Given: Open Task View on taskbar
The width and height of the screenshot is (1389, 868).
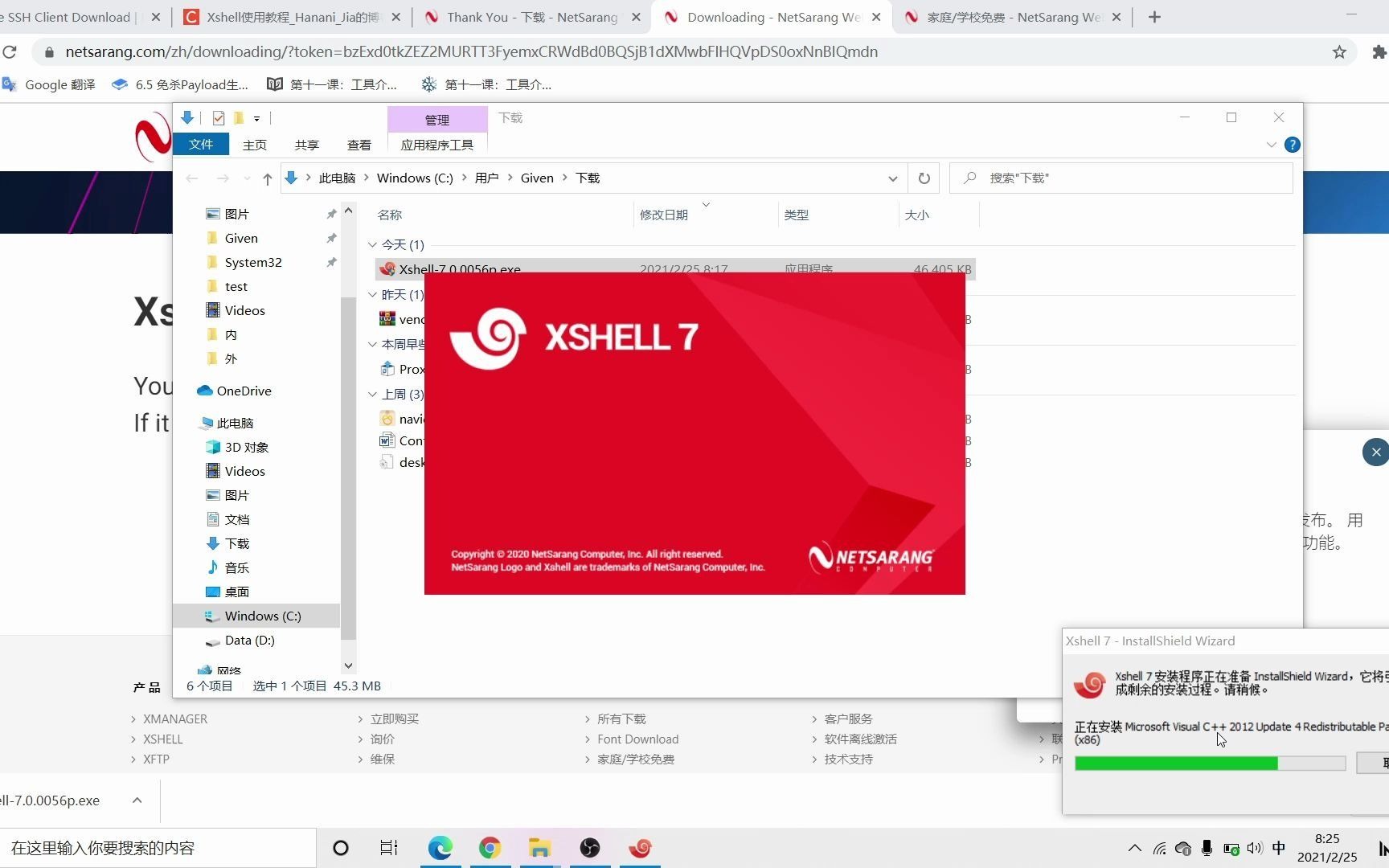Looking at the screenshot, I should tap(389, 848).
